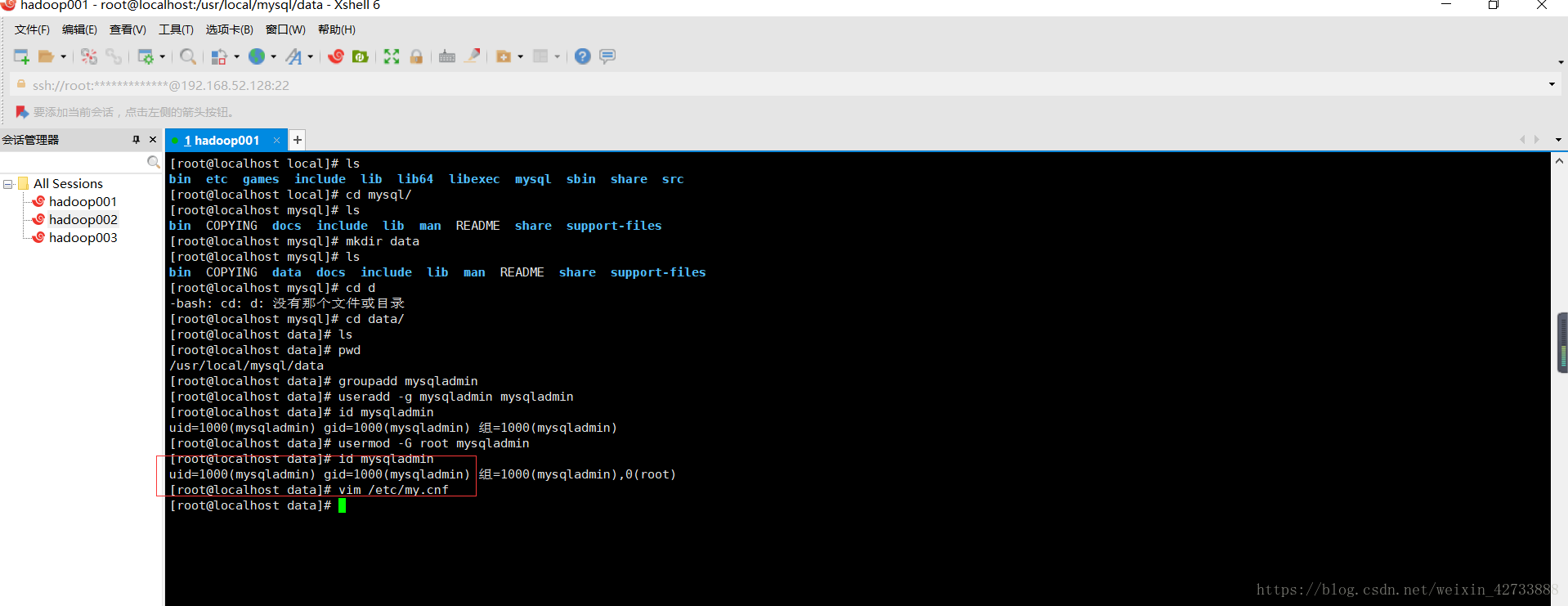Expand the address bar history dropdown
The width and height of the screenshot is (1568, 606).
pyautogui.click(x=1551, y=84)
